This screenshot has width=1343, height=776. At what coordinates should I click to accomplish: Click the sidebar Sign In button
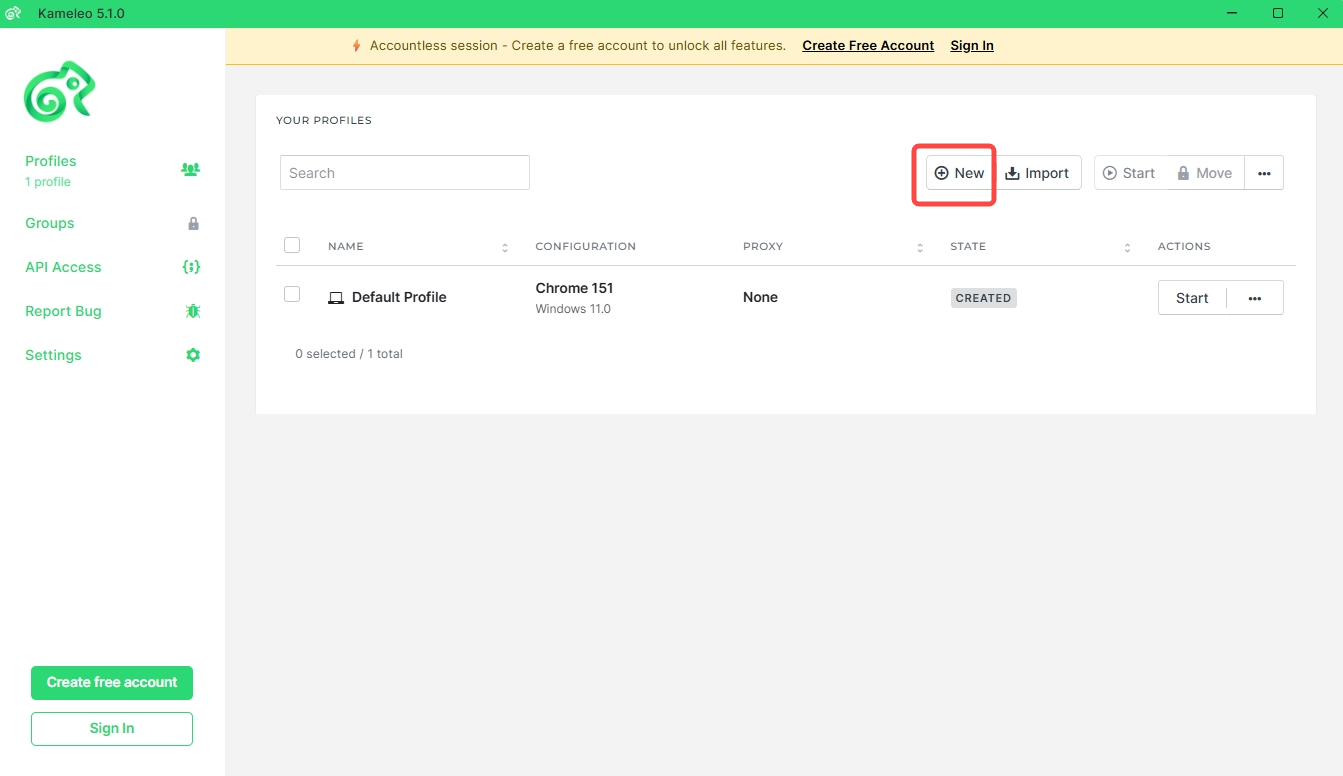[112, 729]
